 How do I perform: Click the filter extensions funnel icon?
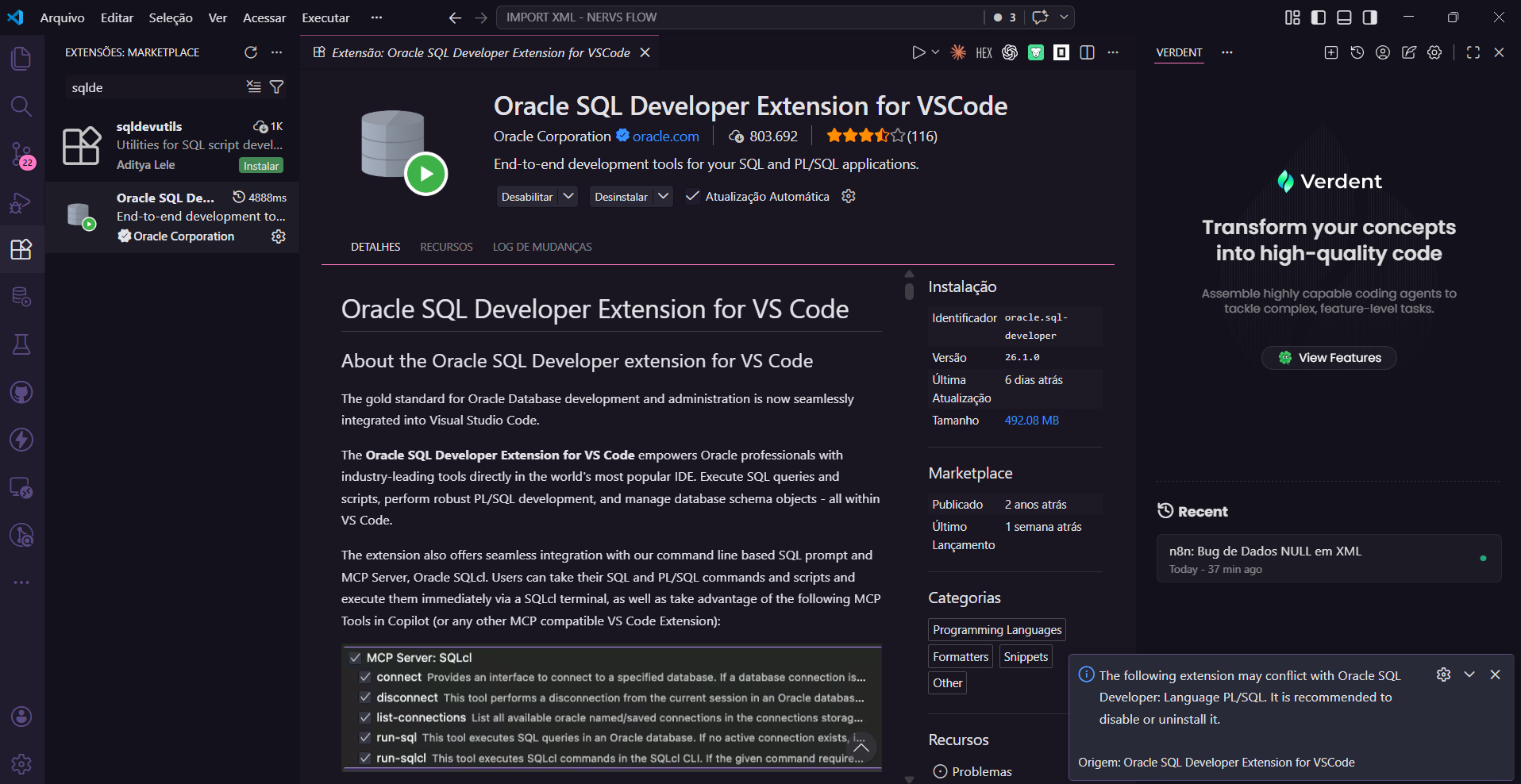point(277,87)
